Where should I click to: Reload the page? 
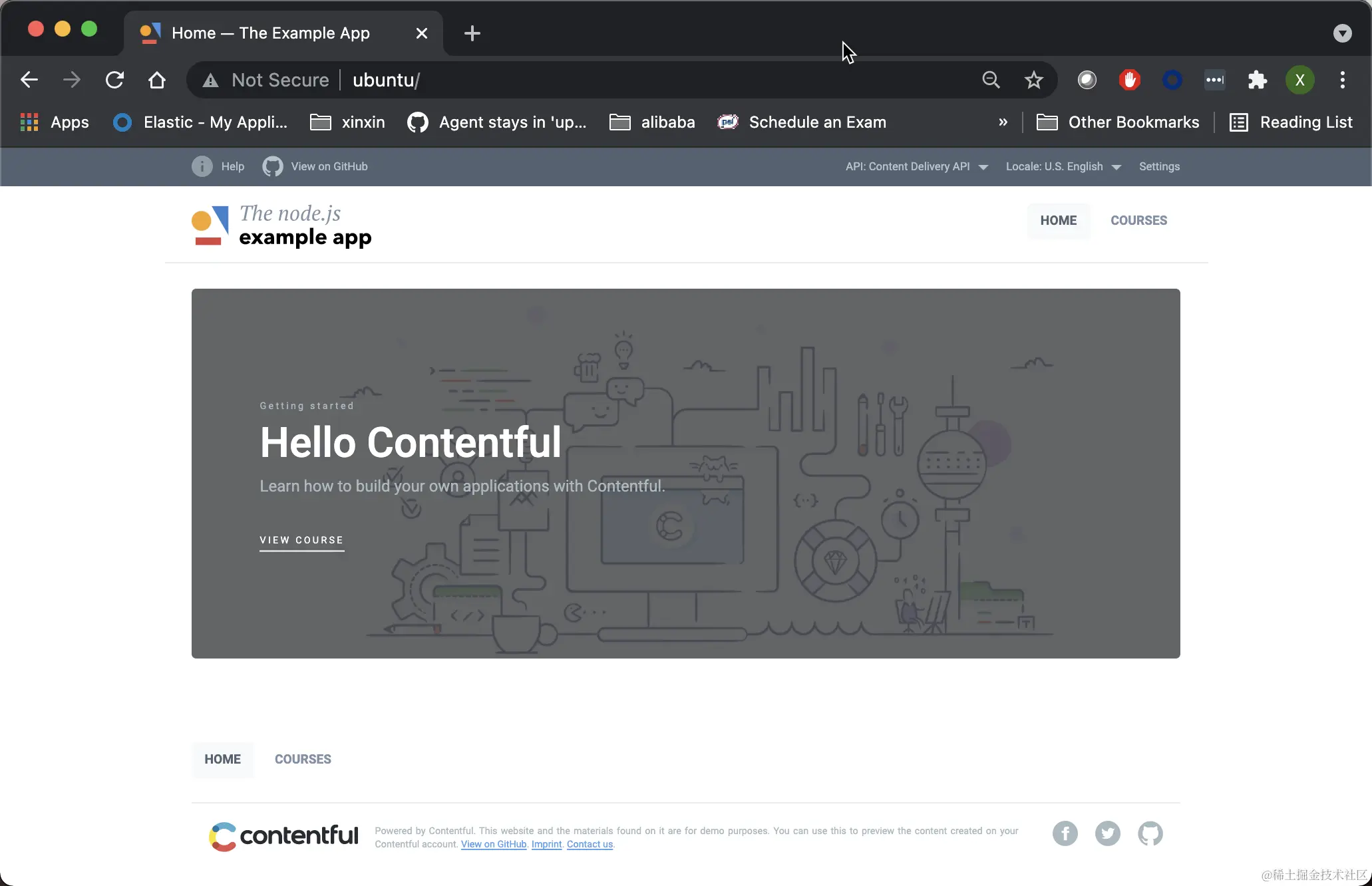114,80
